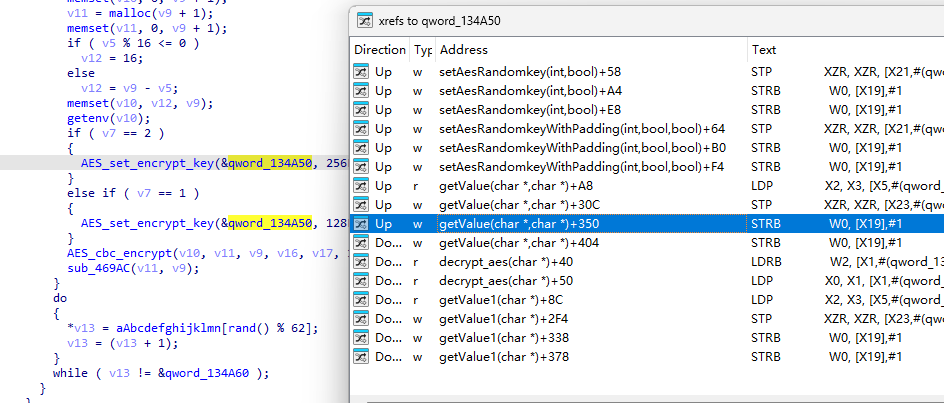Click the icon on the getValue(char *,char *)+A8 row
The width and height of the screenshot is (944, 403).
point(362,186)
